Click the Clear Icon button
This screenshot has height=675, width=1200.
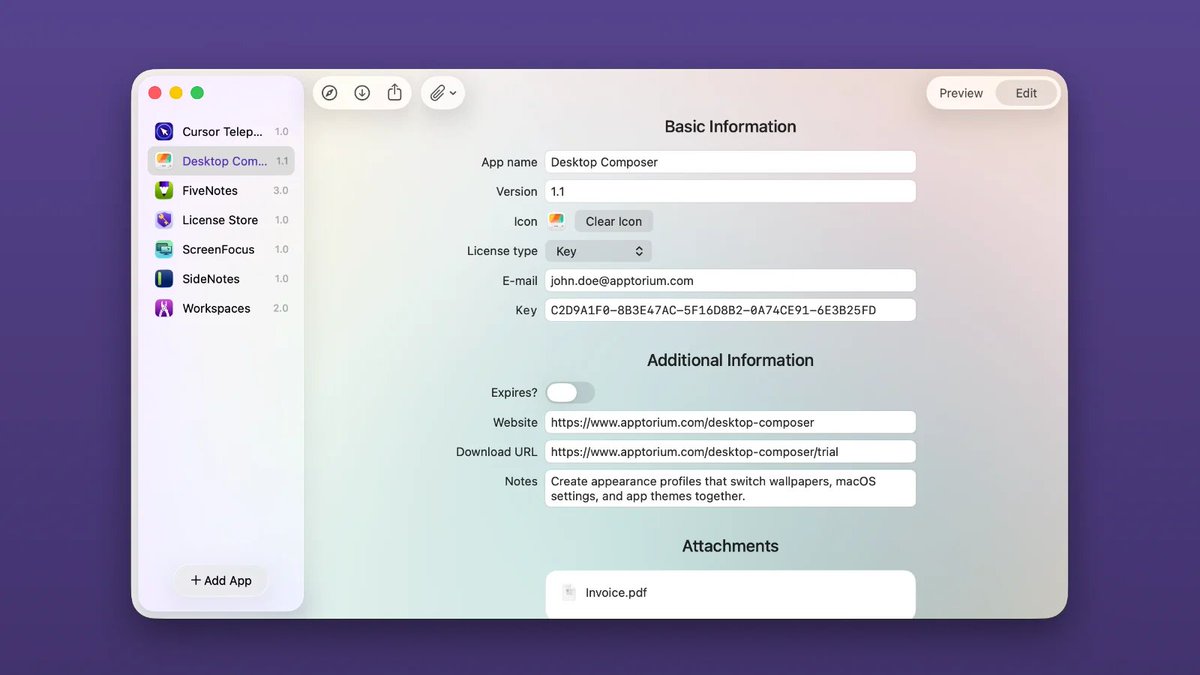click(x=614, y=221)
